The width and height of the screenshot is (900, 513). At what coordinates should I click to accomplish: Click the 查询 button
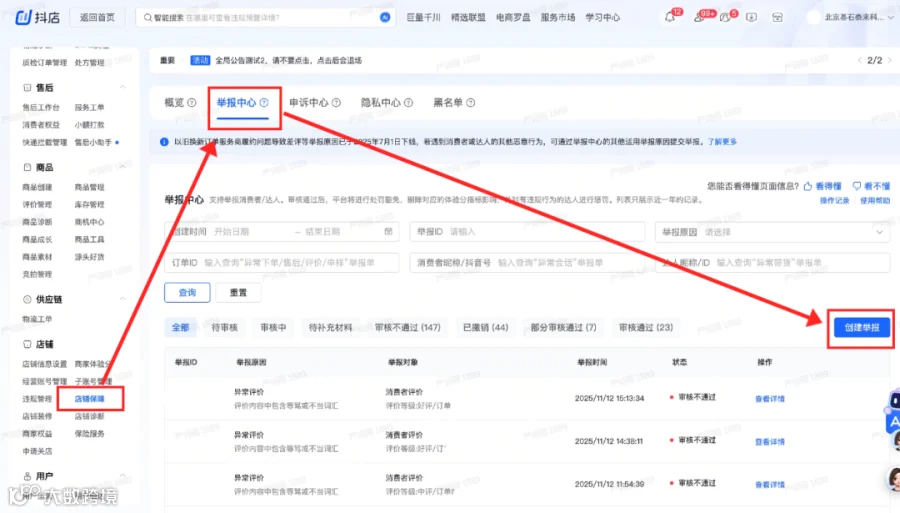(x=187, y=293)
